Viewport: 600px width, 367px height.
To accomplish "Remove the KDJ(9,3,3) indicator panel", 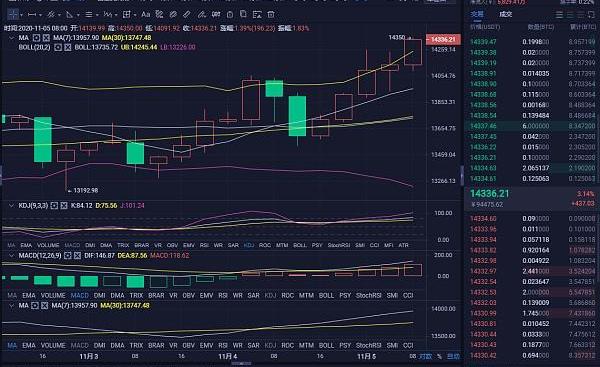I will pyautogui.click(x=64, y=206).
